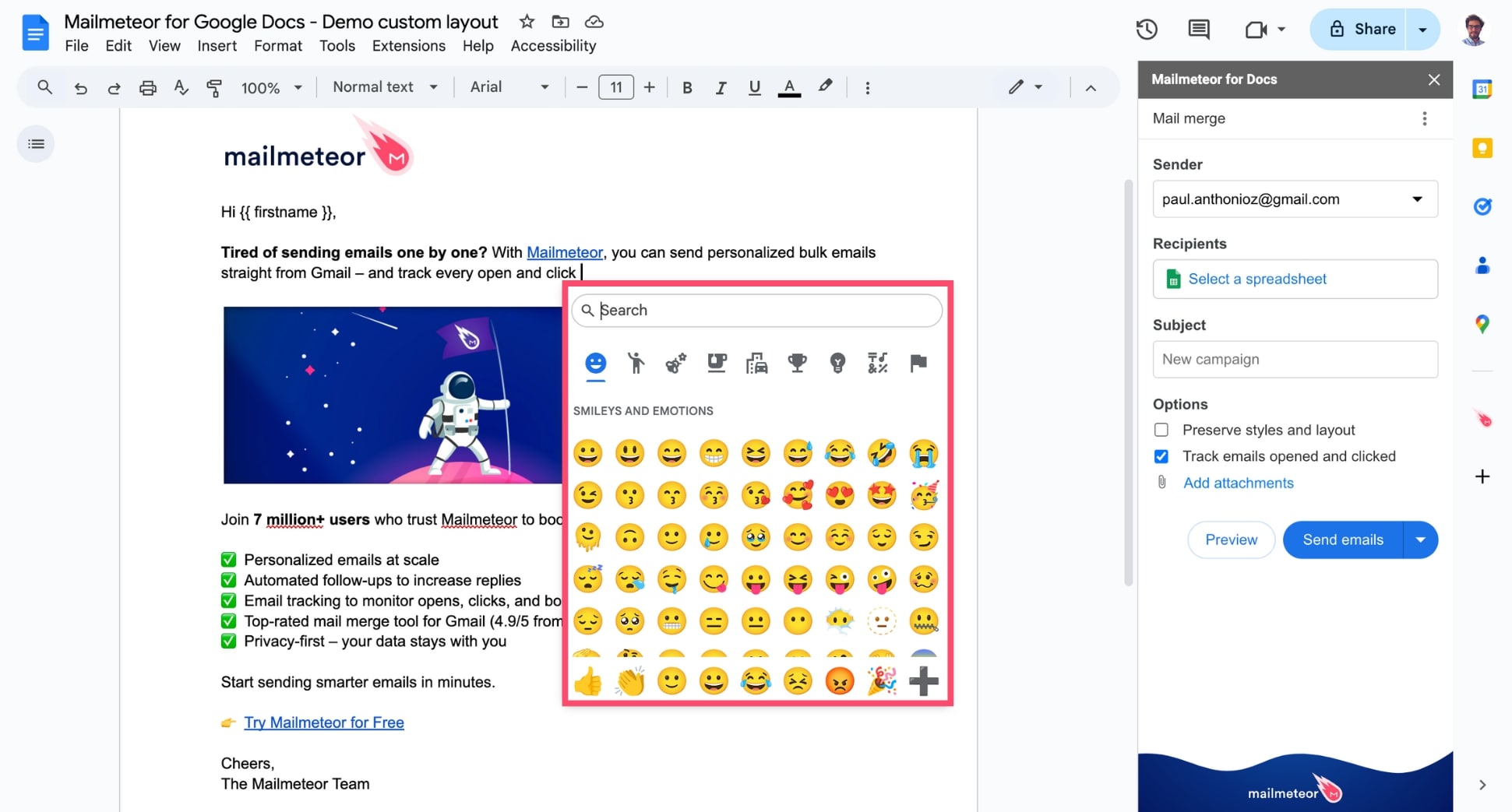This screenshot has height=812, width=1512.
Task: Get more add-ons plus icon
Action: point(1482,476)
